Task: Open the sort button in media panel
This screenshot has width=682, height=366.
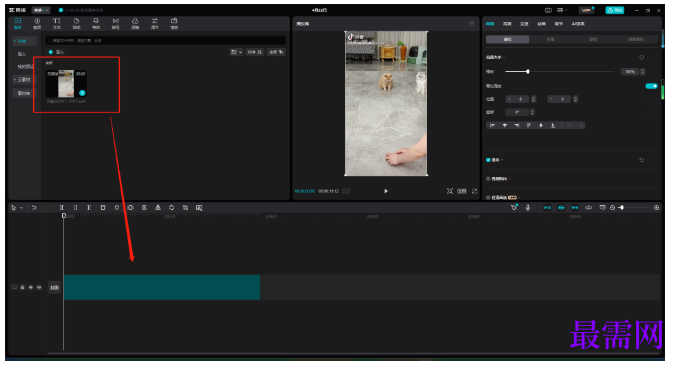Action: click(255, 52)
